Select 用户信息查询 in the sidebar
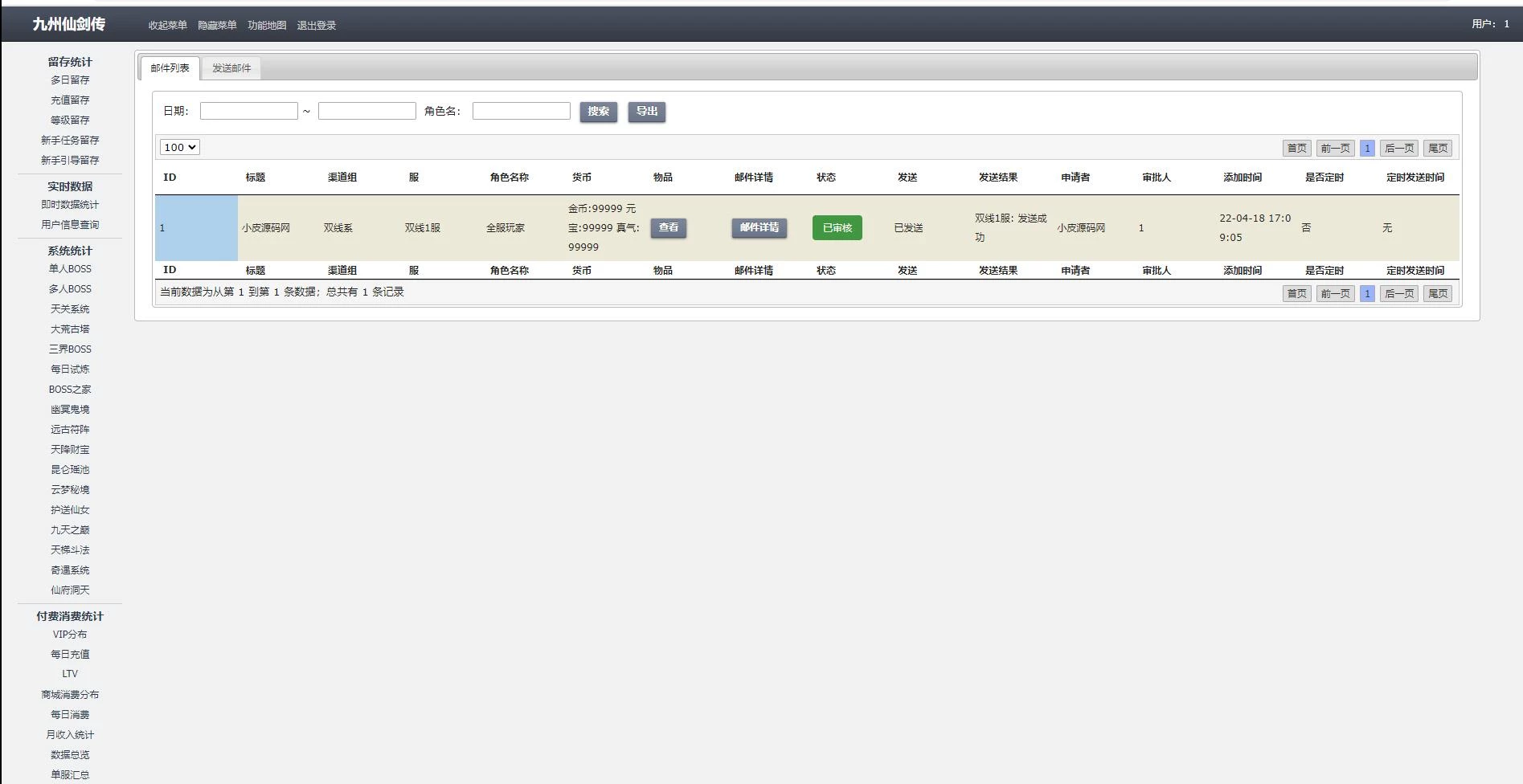1523x784 pixels. click(x=70, y=225)
